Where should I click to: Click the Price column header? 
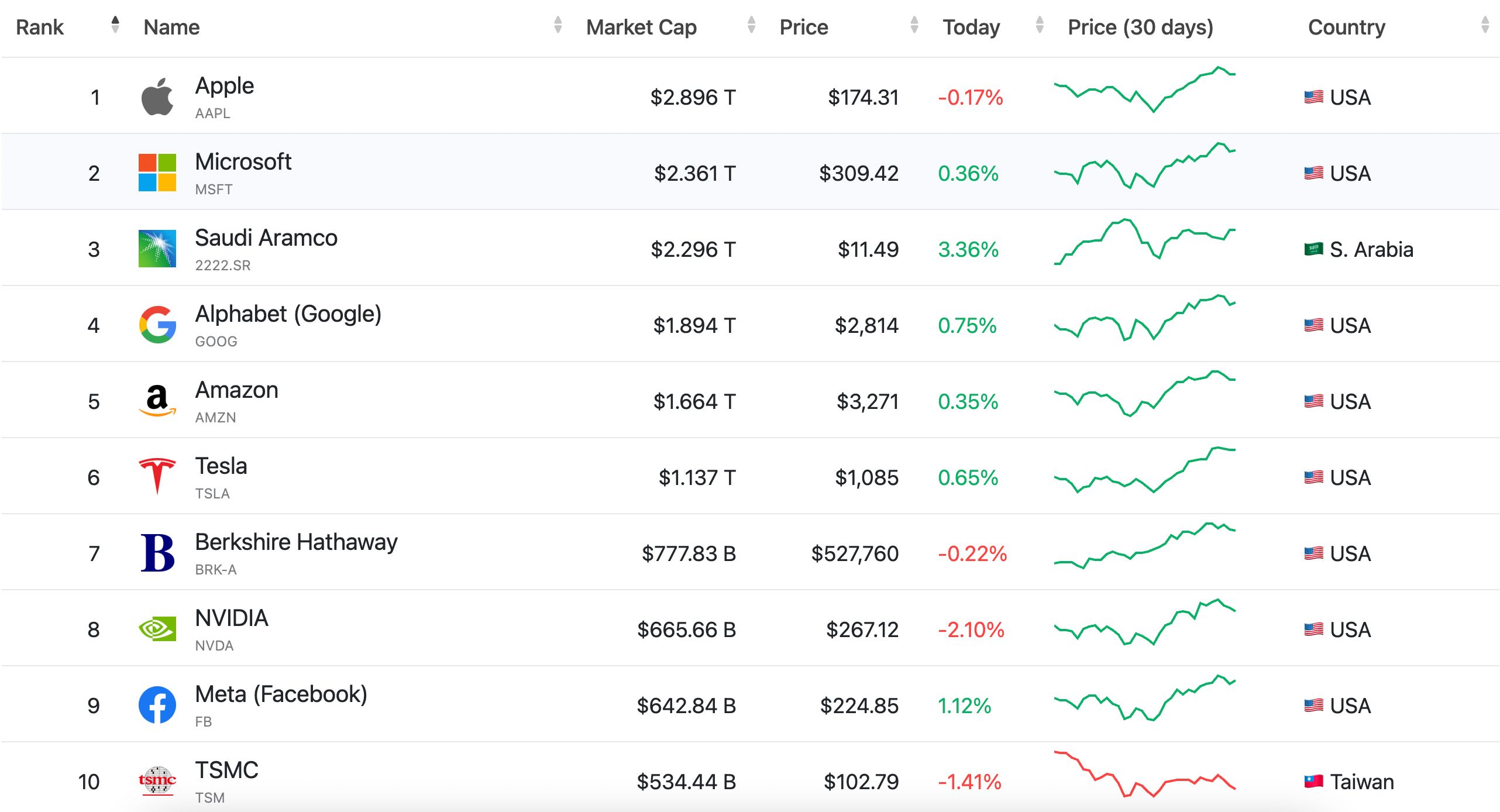tap(803, 27)
